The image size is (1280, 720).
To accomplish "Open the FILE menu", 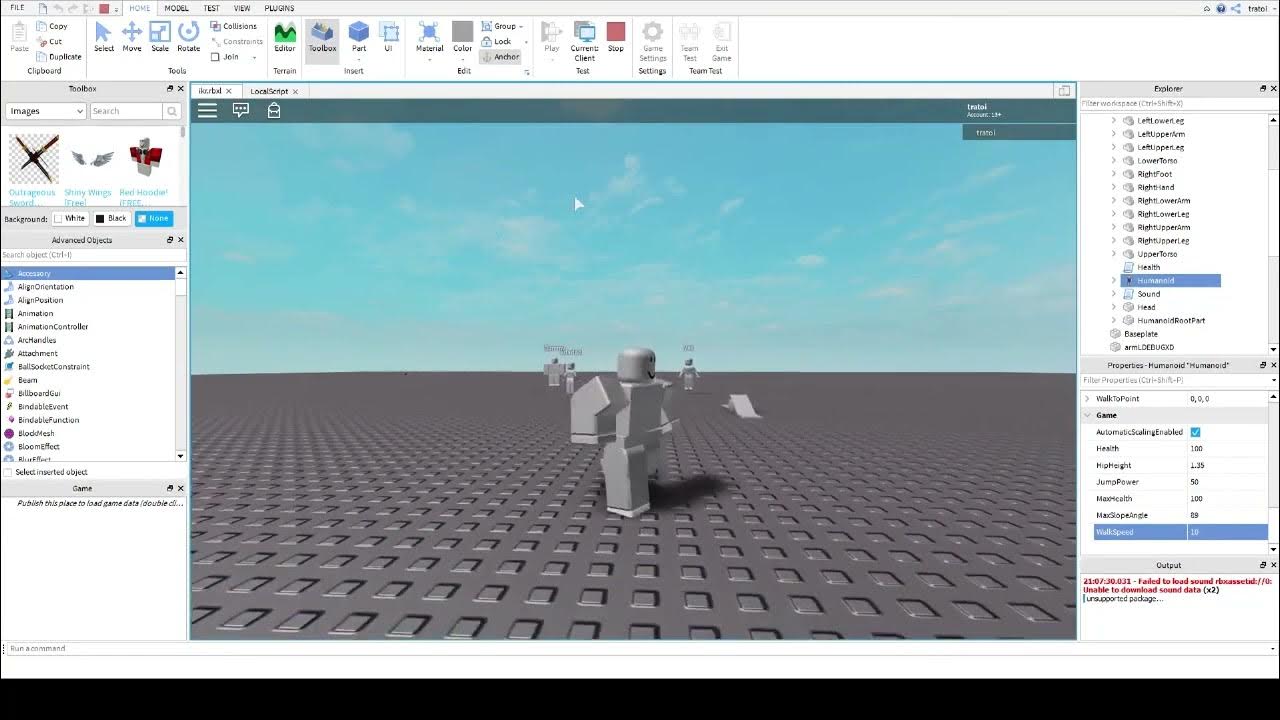I will 17,8.
